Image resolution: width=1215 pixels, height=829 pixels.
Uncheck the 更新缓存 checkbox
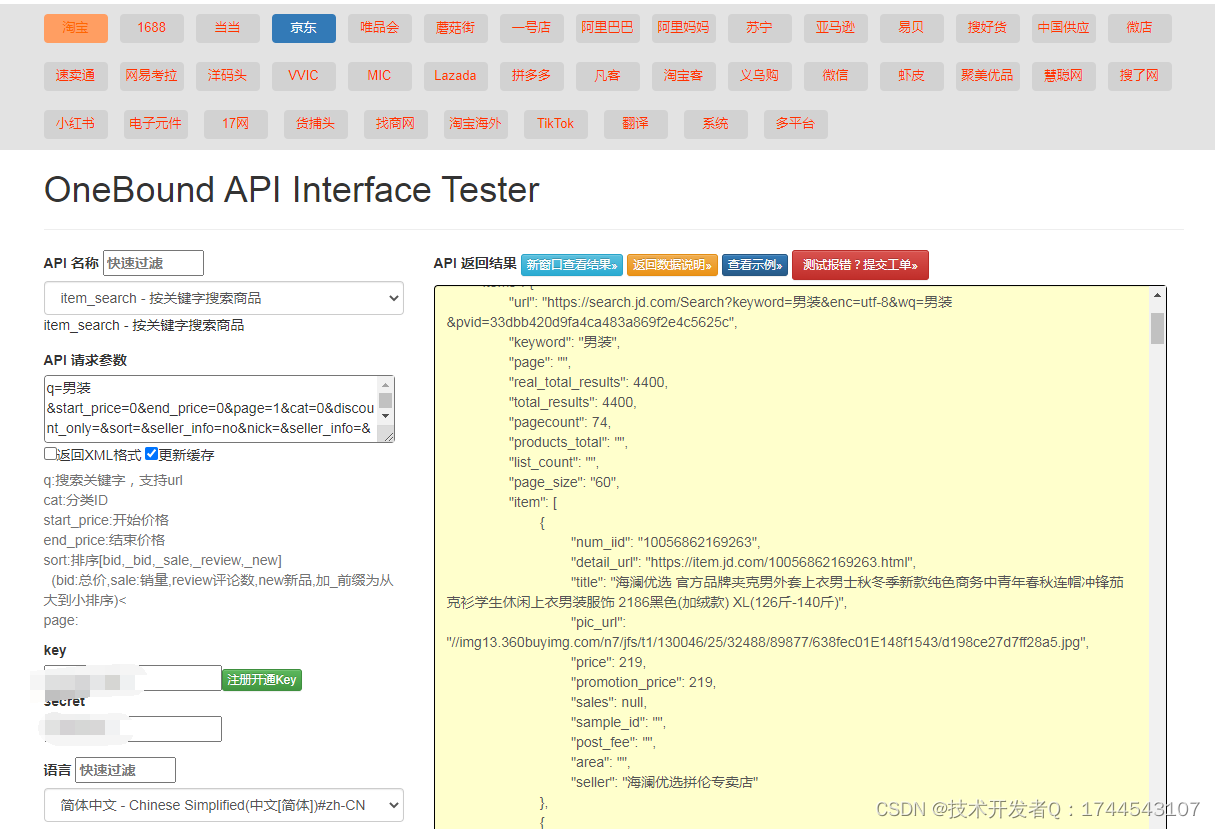click(152, 454)
